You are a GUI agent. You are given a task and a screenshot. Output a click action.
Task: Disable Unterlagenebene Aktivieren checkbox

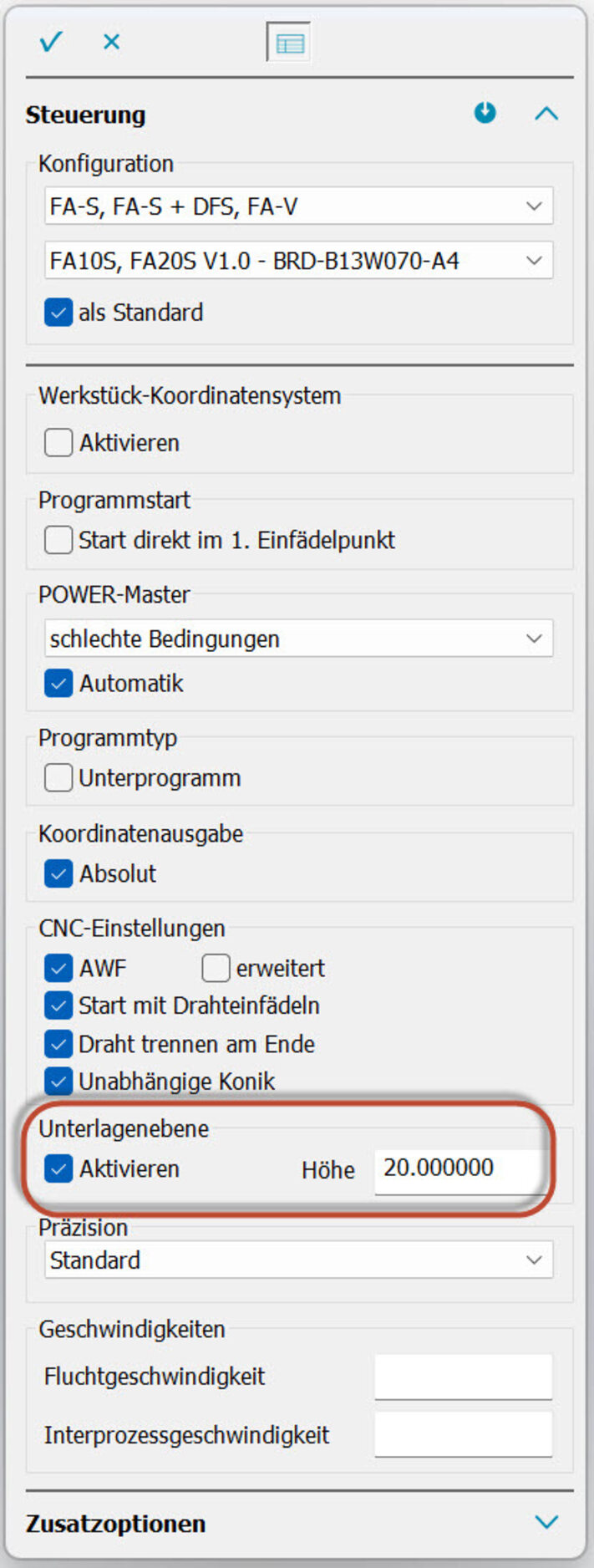click(58, 1168)
